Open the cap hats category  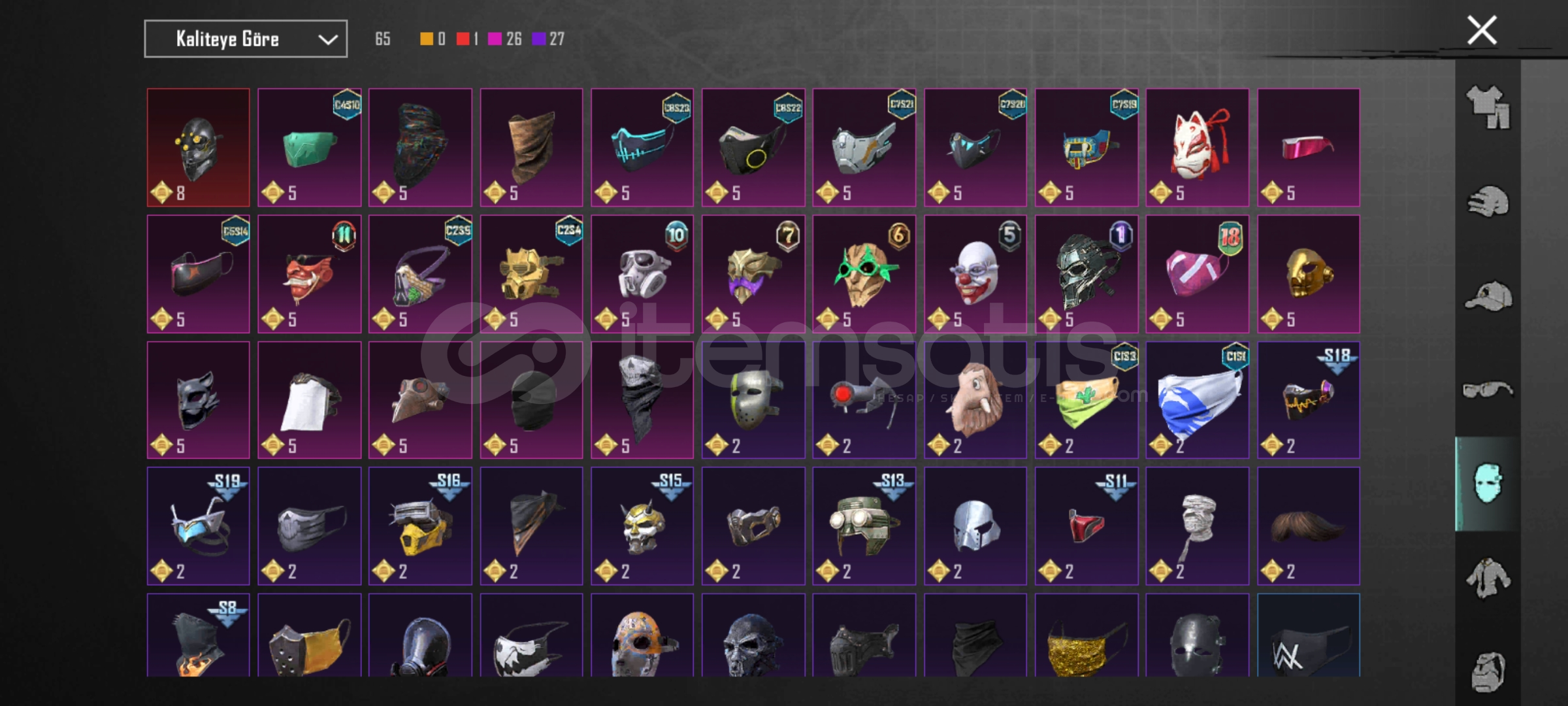[x=1488, y=296]
